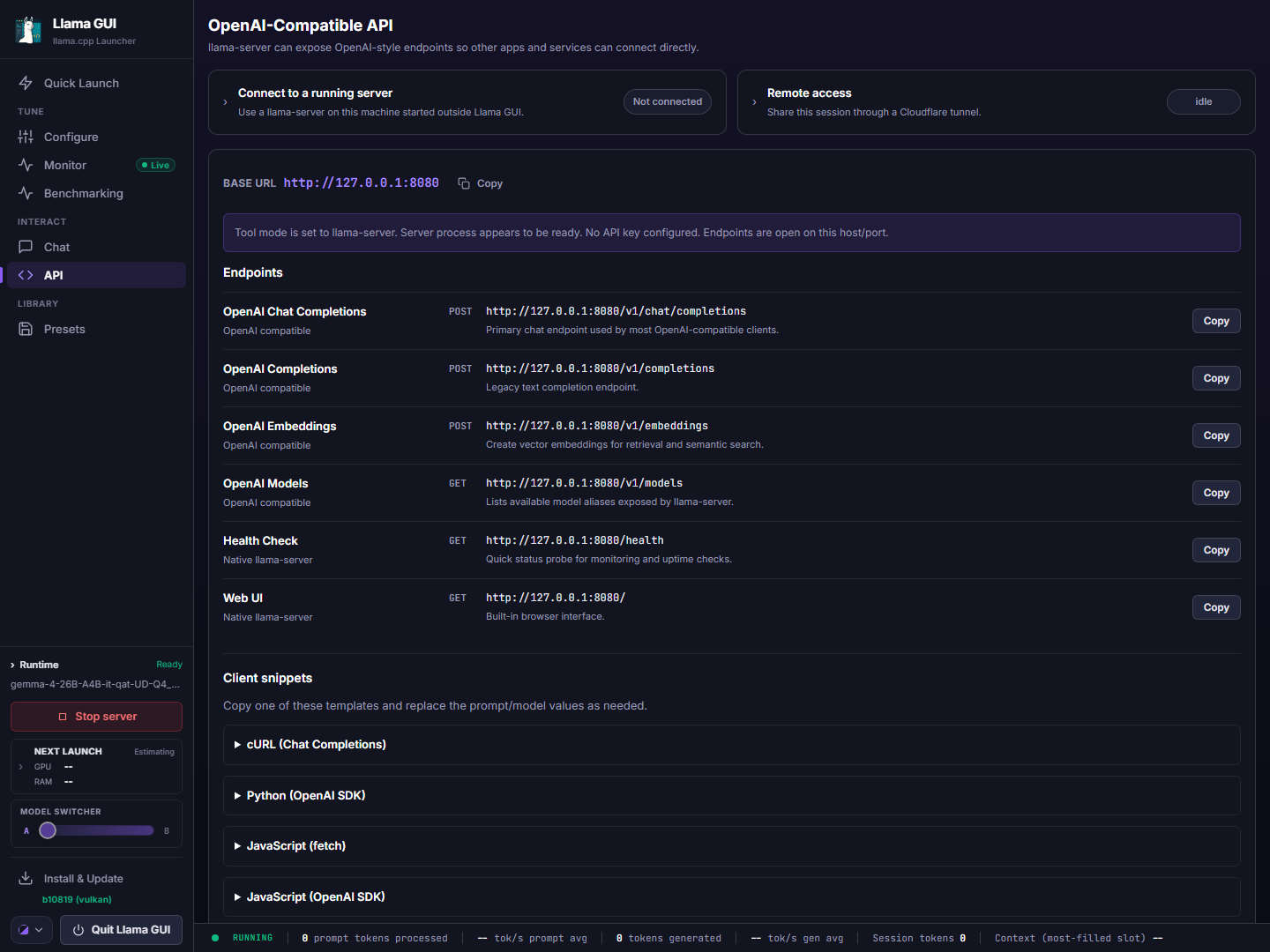Copy the OpenAI Models endpoint URL
The width and height of the screenshot is (1270, 952).
(1216, 493)
